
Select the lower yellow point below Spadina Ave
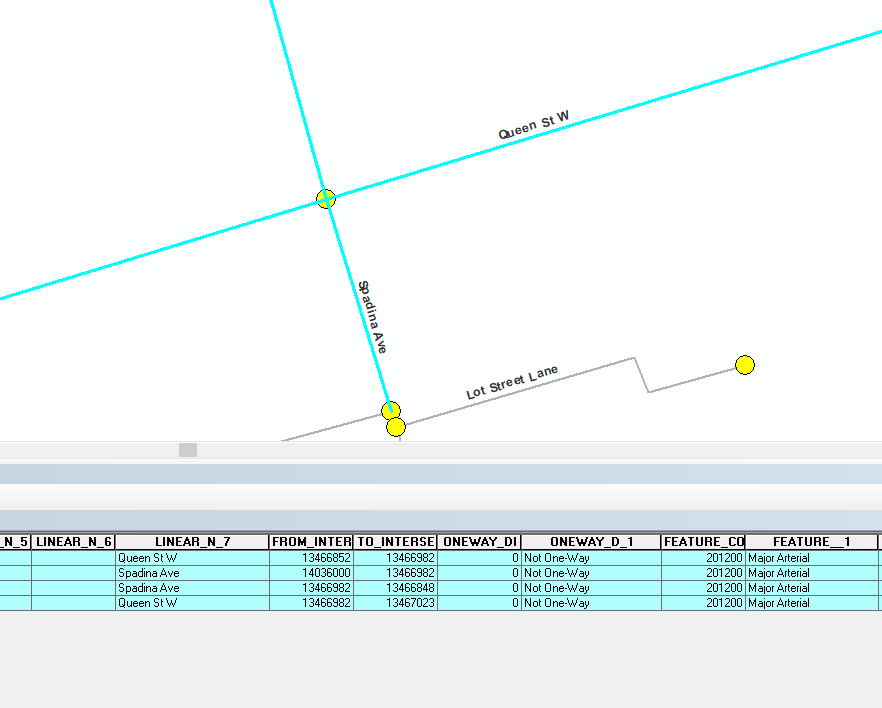coord(395,427)
